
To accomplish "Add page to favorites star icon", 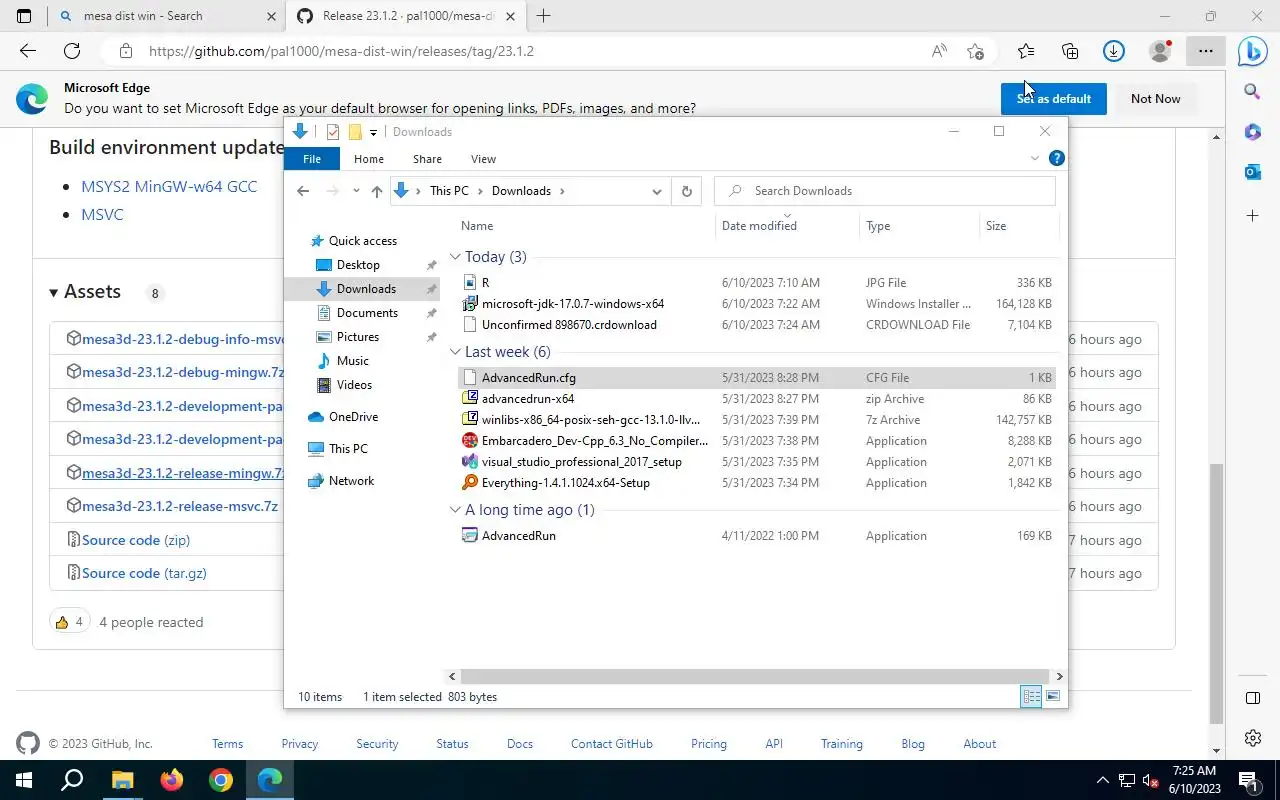I will [x=976, y=51].
